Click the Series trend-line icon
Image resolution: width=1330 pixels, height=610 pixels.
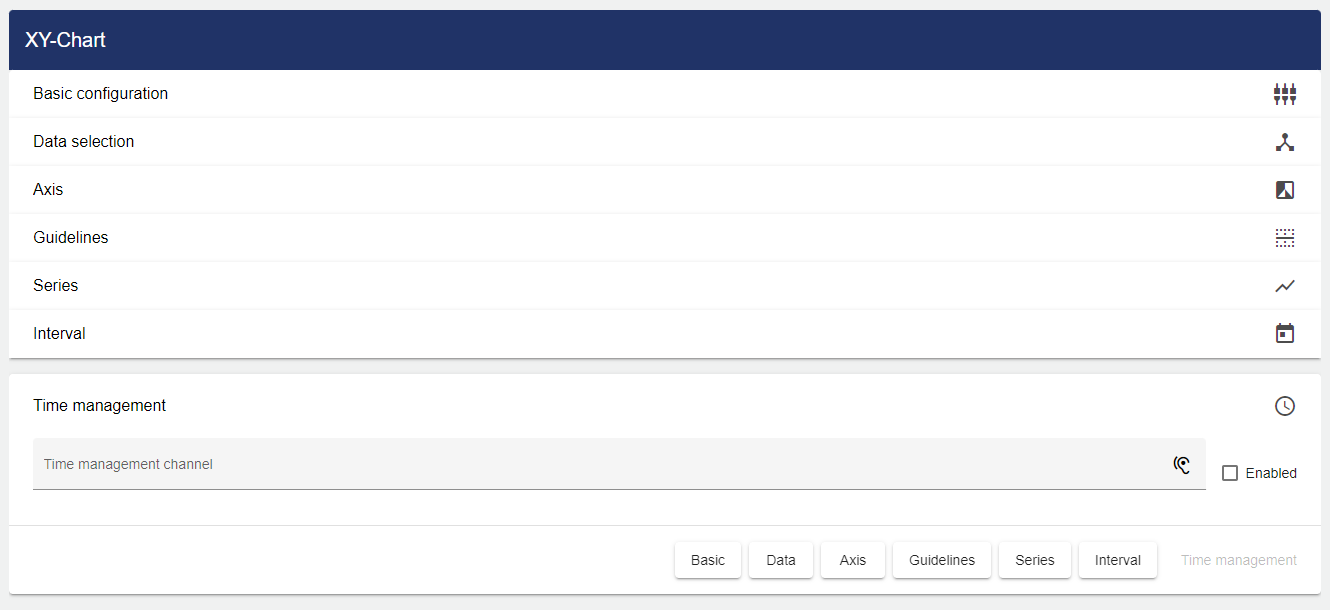click(x=1285, y=286)
